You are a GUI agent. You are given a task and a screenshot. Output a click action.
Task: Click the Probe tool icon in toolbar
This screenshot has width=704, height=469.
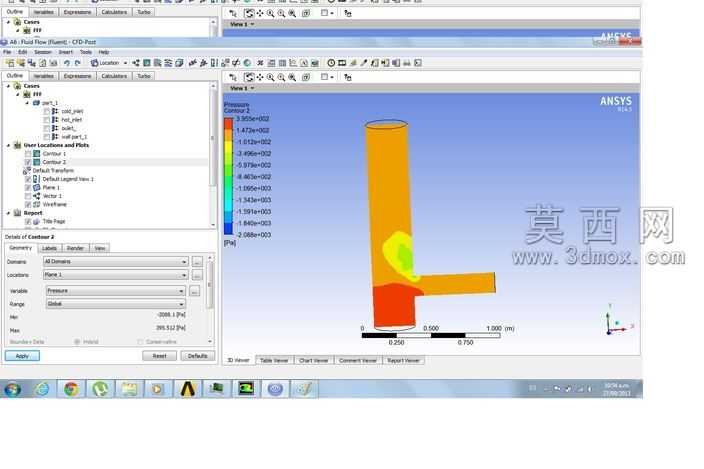tap(364, 63)
